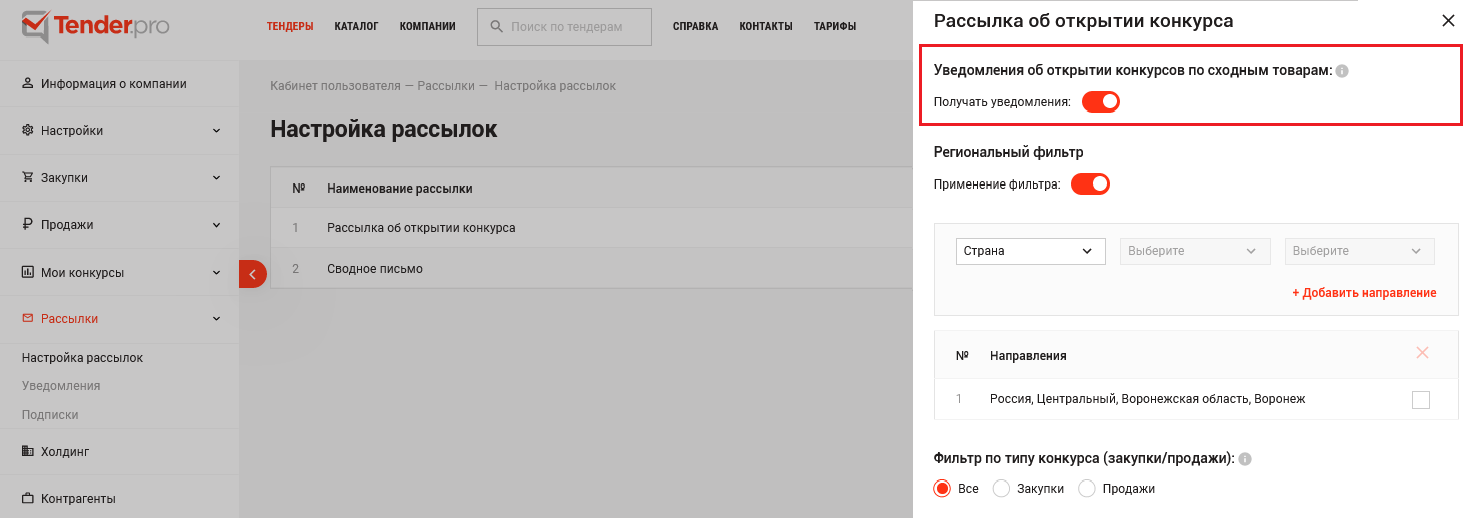Collapse sidebar with red arrow button
The image size is (1472, 518).
click(x=252, y=273)
